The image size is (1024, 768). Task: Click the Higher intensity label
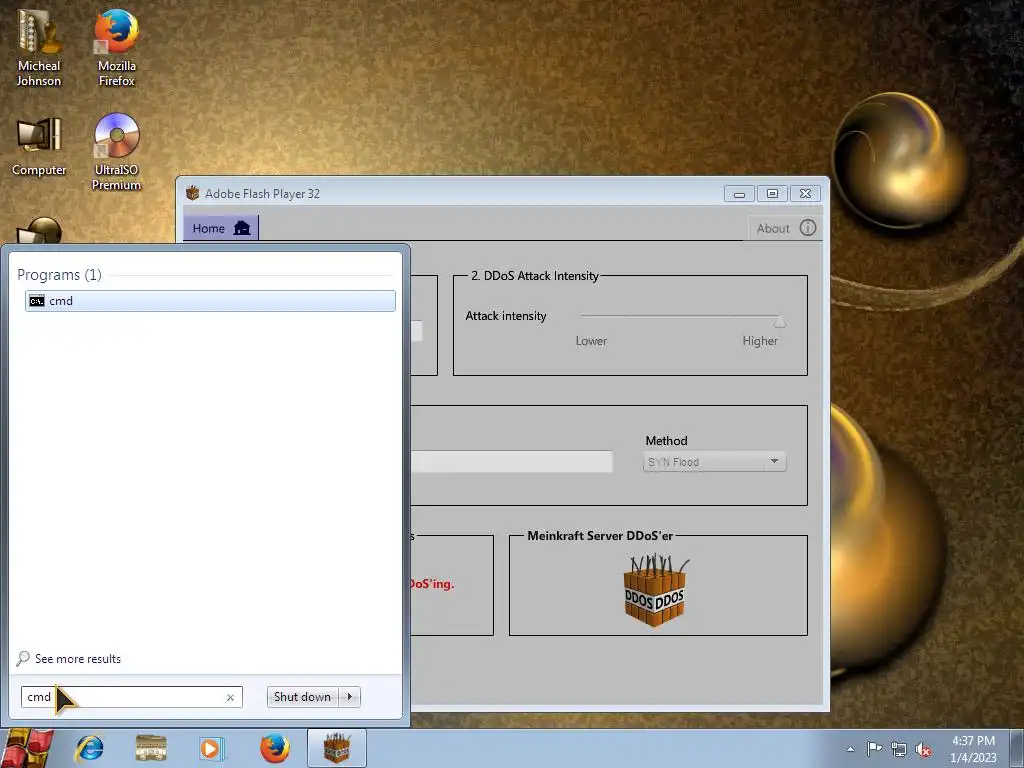(760, 341)
